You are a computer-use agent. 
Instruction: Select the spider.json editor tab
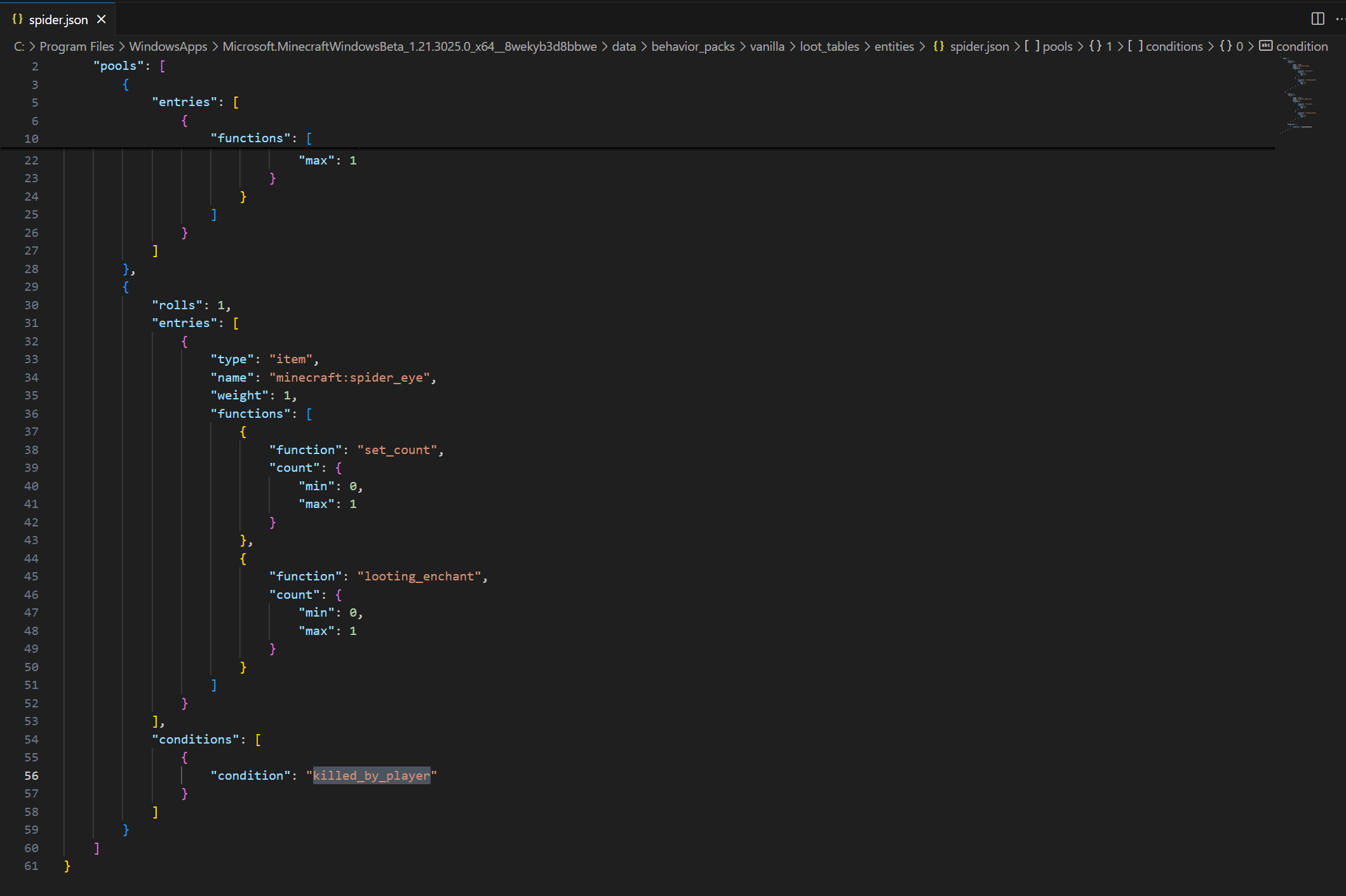point(58,20)
